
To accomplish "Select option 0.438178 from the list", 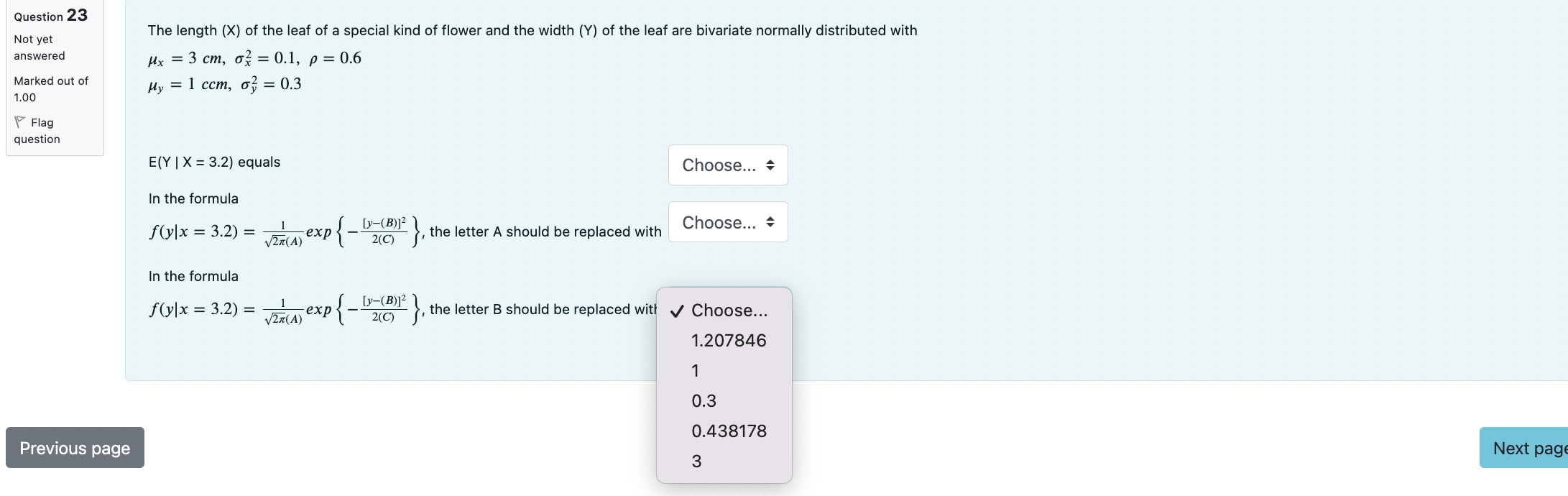I will point(729,431).
